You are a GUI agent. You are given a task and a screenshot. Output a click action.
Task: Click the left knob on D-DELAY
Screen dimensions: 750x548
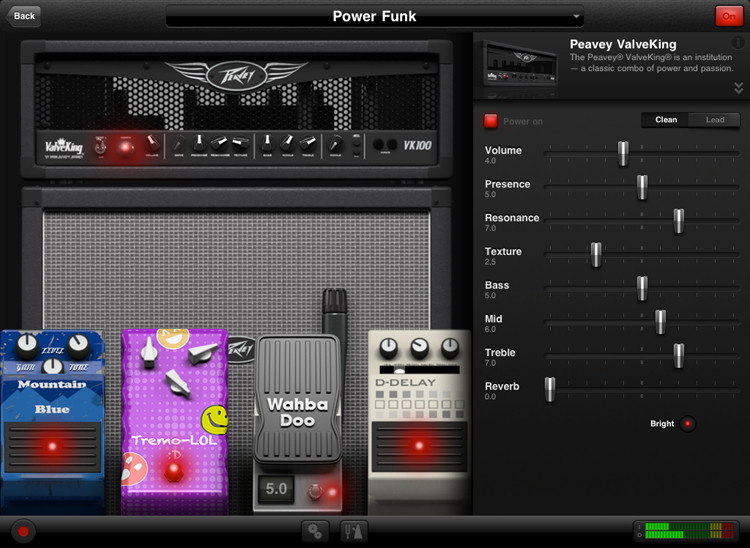(388, 349)
